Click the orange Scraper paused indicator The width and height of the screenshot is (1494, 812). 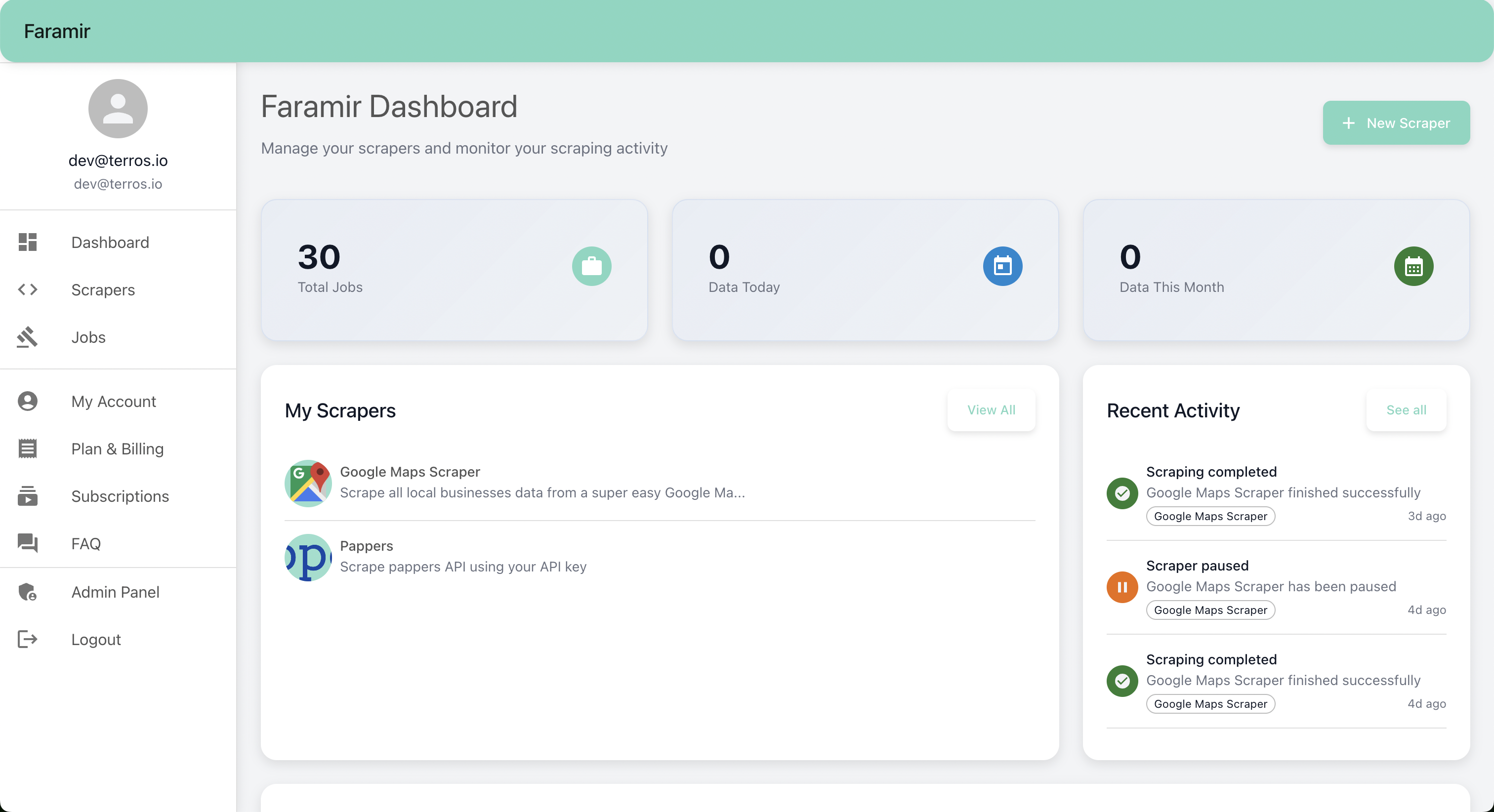coord(1121,587)
